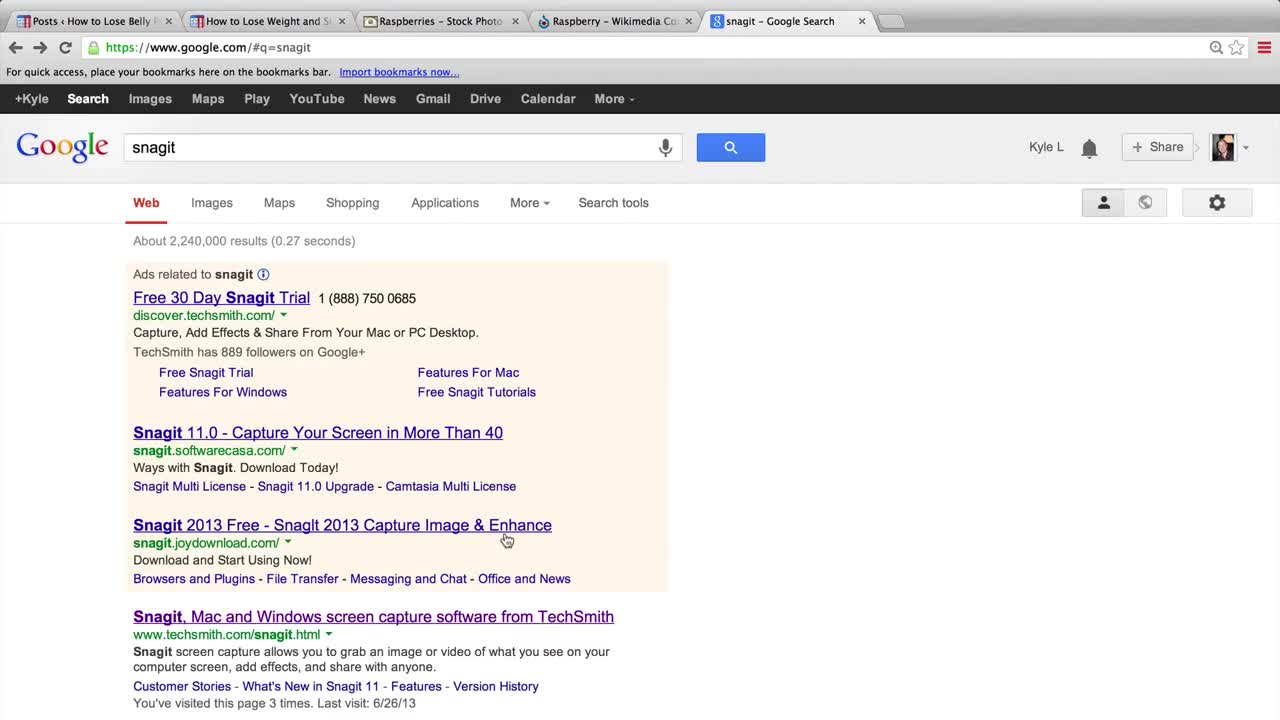This screenshot has width=1280, height=720.
Task: Open account dropdown arrow beside profile photo
Action: [1246, 148]
